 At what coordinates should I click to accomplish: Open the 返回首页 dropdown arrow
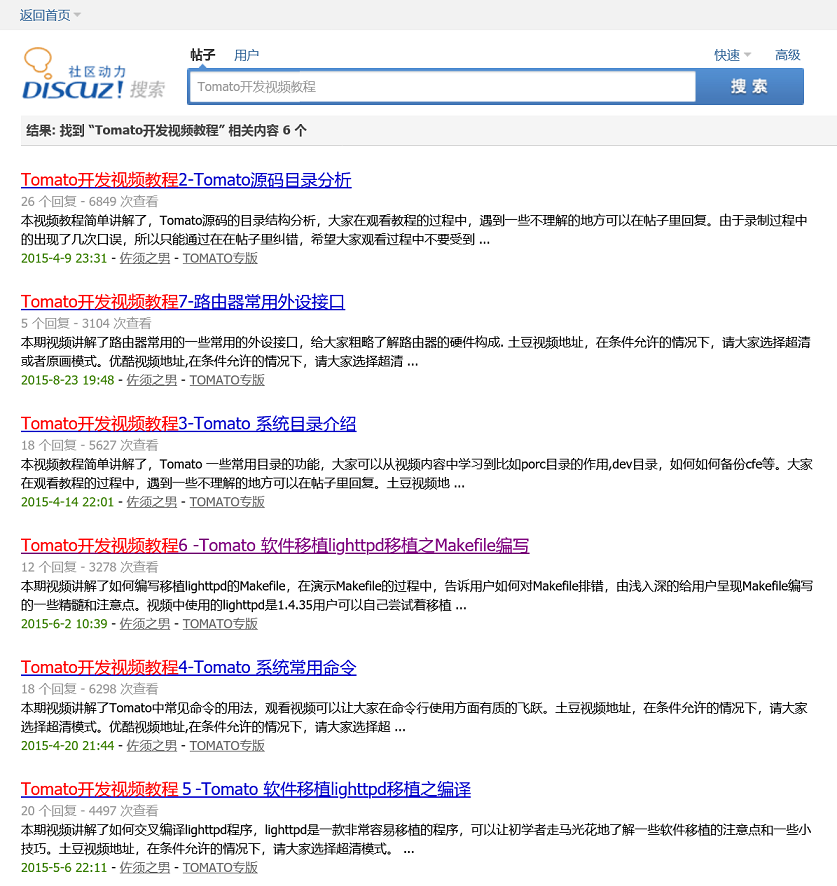[77, 15]
